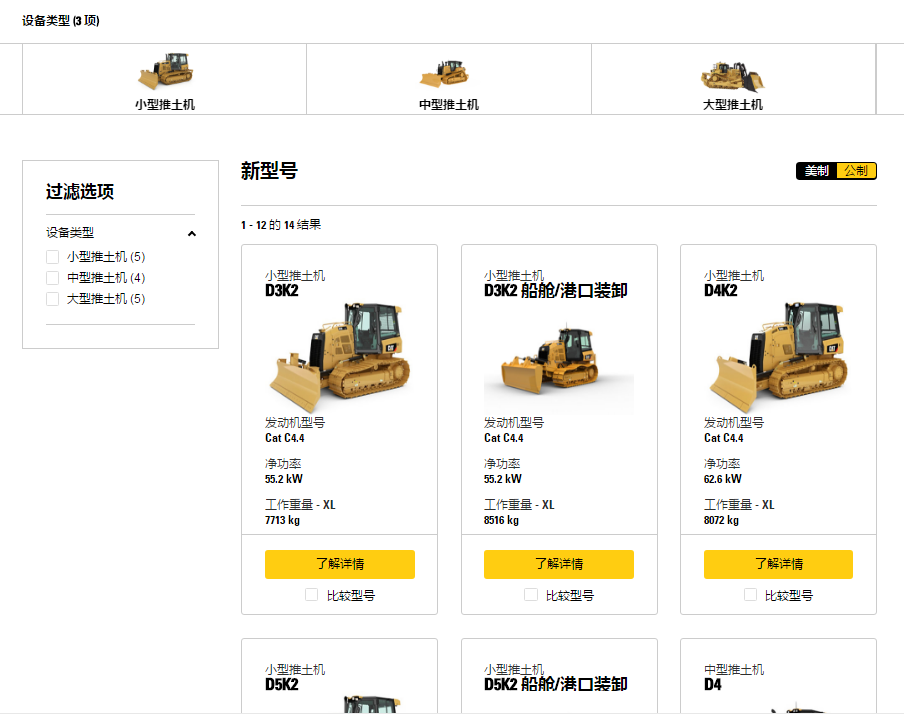Screen dimensions: 904x718
Task: Collapse the 设备类型 filter section arrow
Action: click(x=191, y=233)
